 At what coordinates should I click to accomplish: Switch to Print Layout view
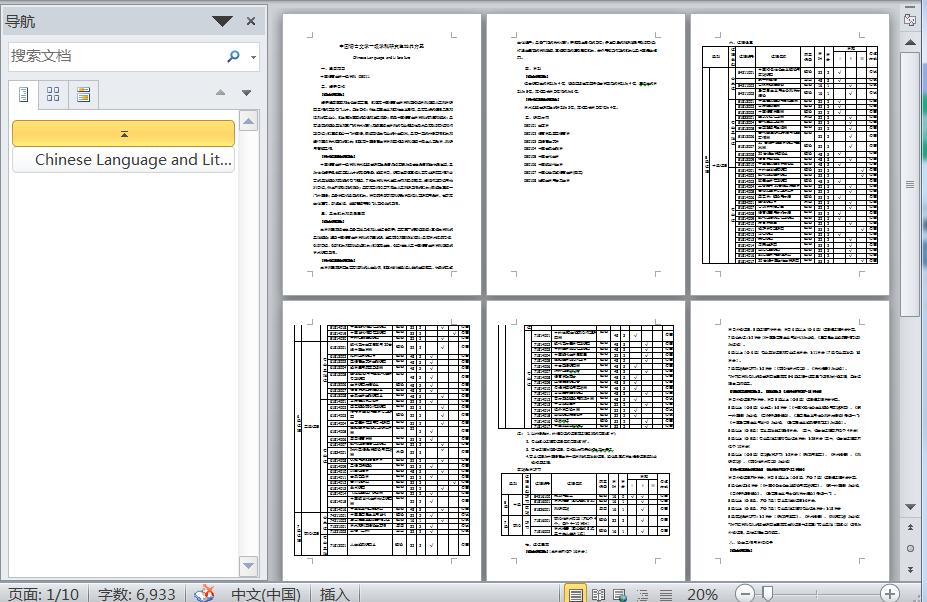[575, 594]
